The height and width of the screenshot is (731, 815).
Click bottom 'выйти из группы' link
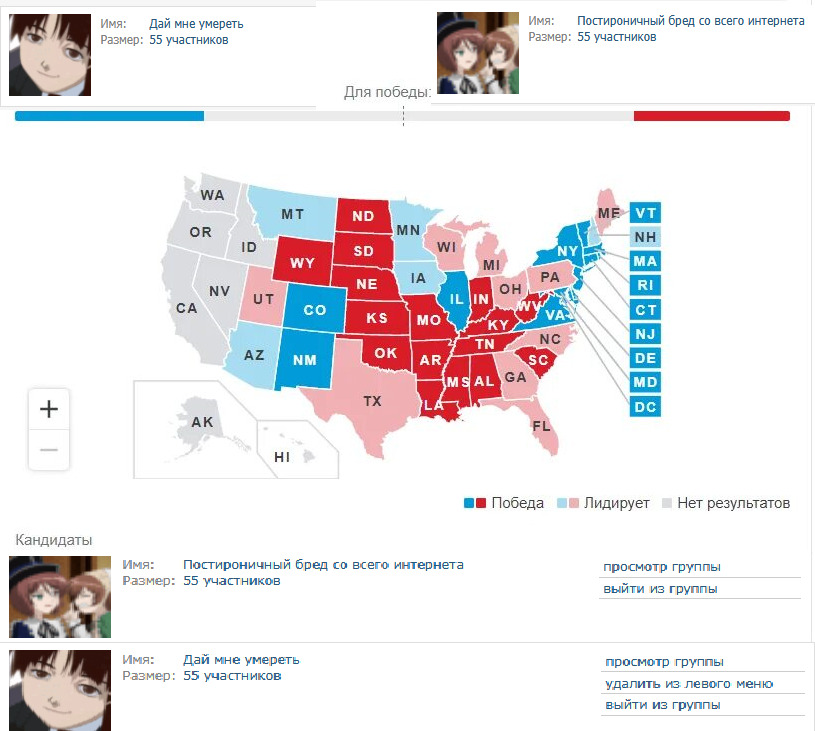[x=662, y=705]
